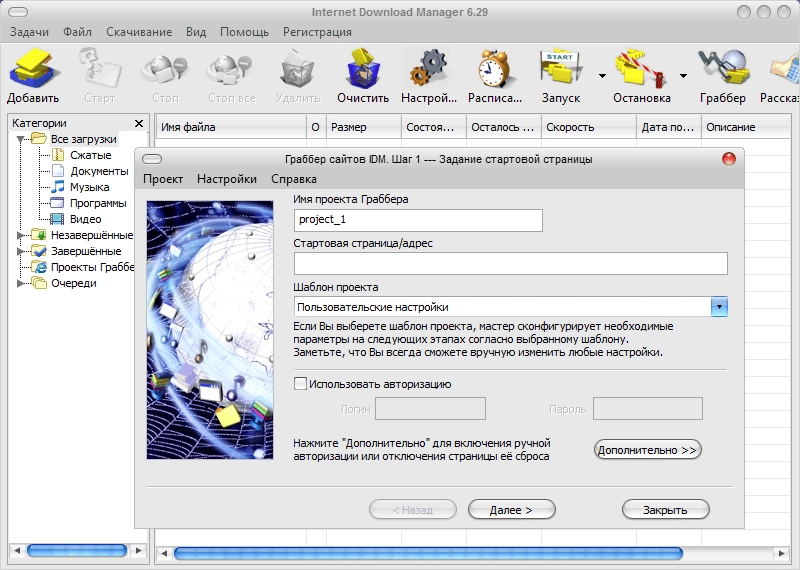Sort by Дата column header
This screenshot has height=570, width=800.
coord(669,127)
